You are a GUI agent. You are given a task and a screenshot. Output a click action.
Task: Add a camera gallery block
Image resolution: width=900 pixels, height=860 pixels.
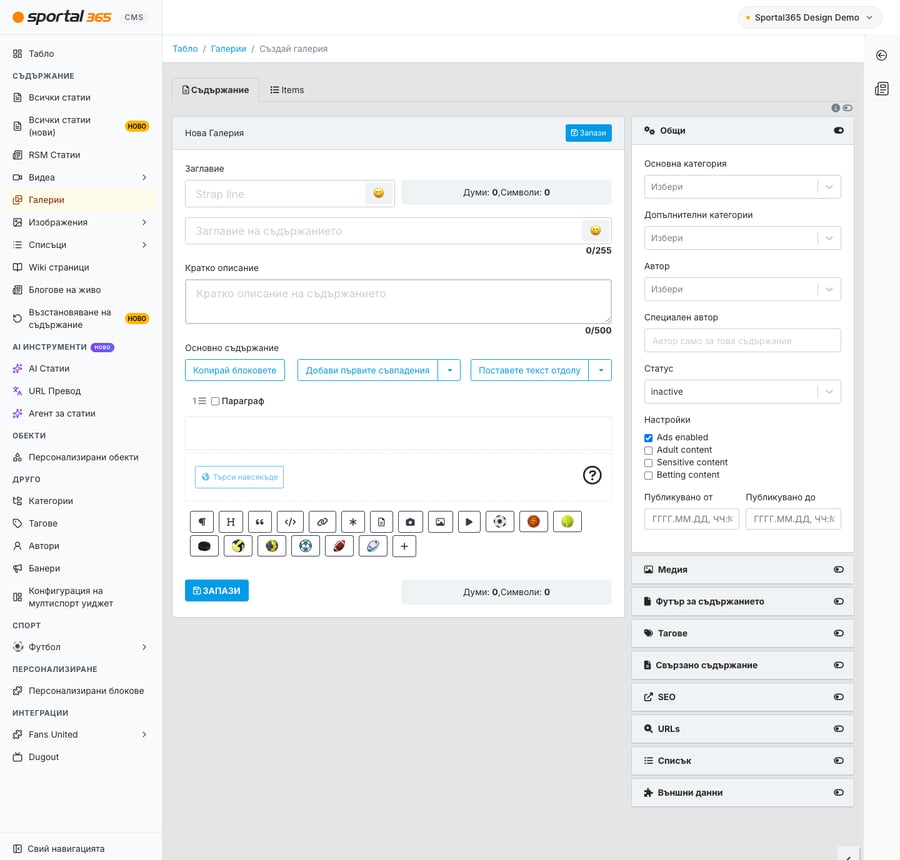[x=410, y=522]
